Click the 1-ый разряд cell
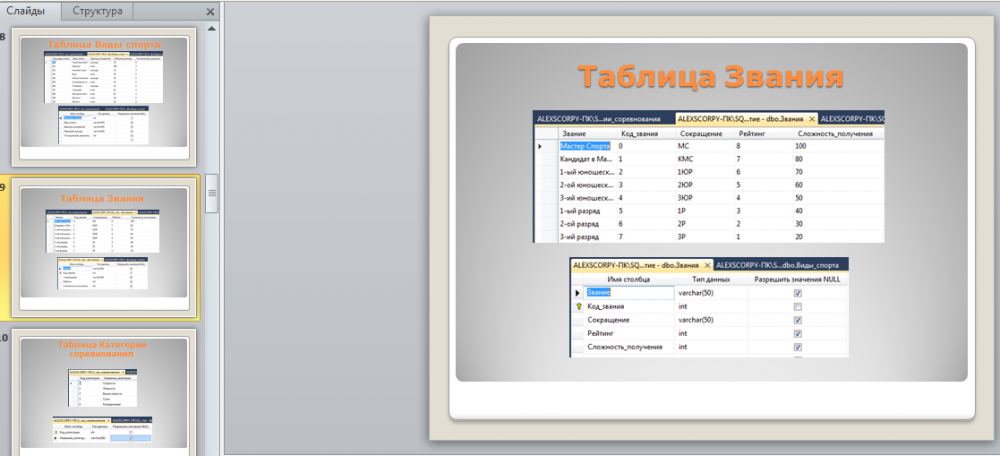This screenshot has width=1000, height=456. (x=586, y=210)
